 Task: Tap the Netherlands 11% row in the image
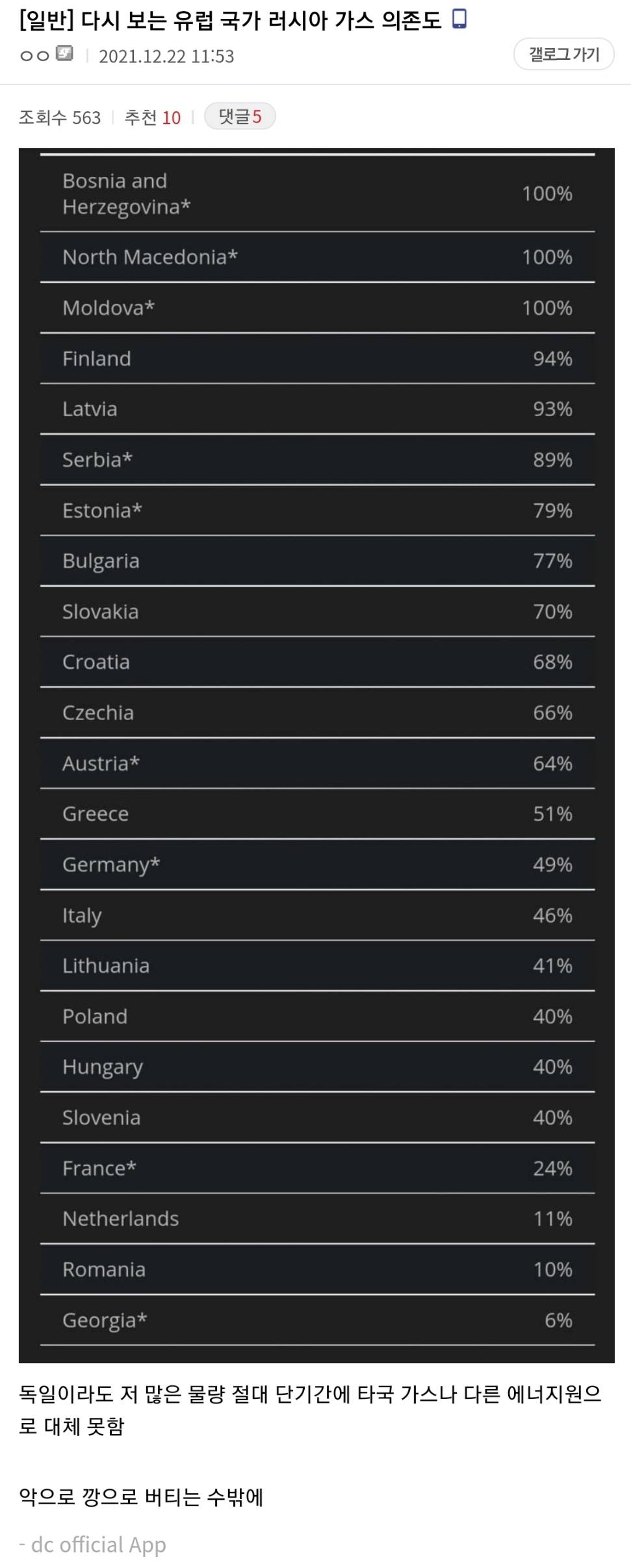tap(317, 1218)
